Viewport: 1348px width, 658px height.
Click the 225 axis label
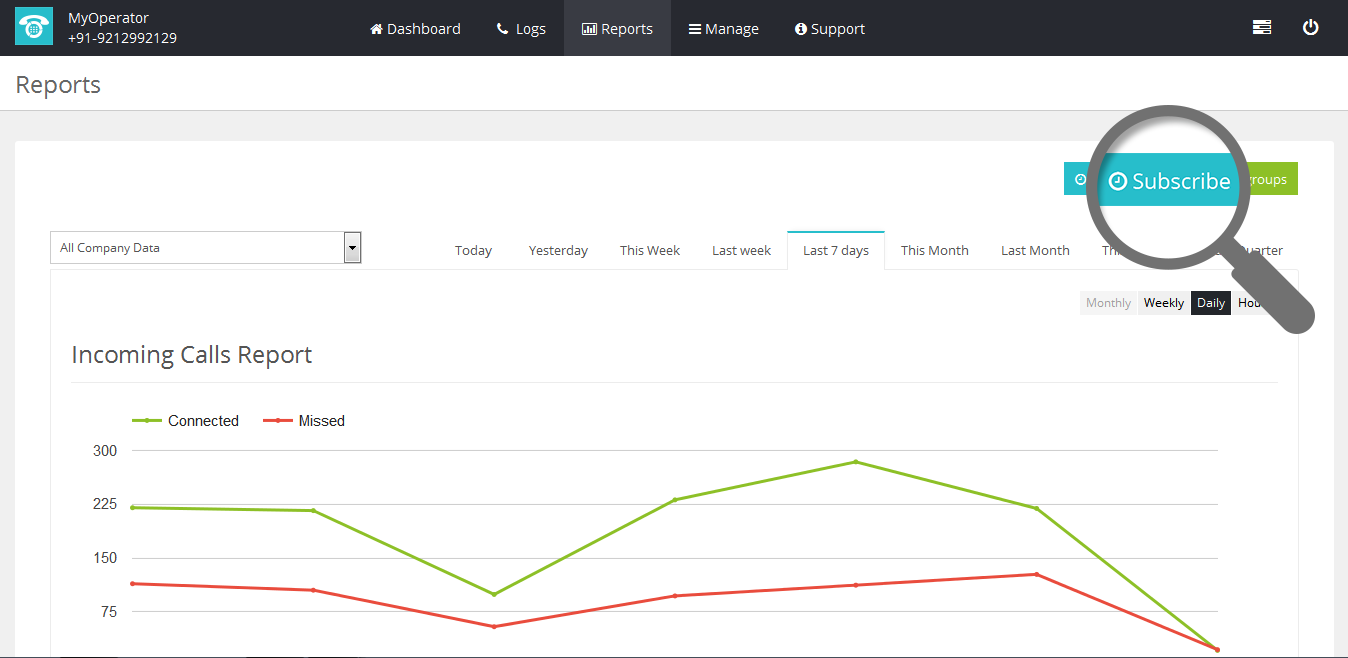[105, 504]
